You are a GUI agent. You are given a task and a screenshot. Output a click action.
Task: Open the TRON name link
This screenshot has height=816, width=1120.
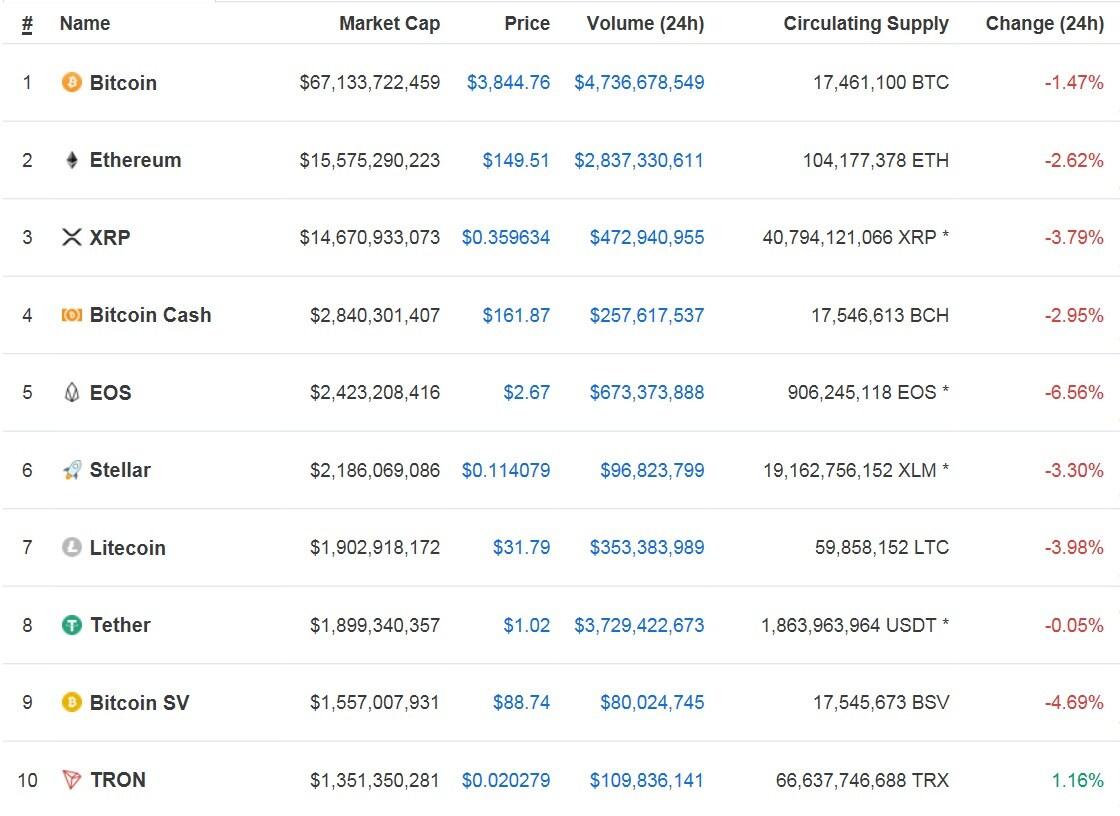click(117, 780)
